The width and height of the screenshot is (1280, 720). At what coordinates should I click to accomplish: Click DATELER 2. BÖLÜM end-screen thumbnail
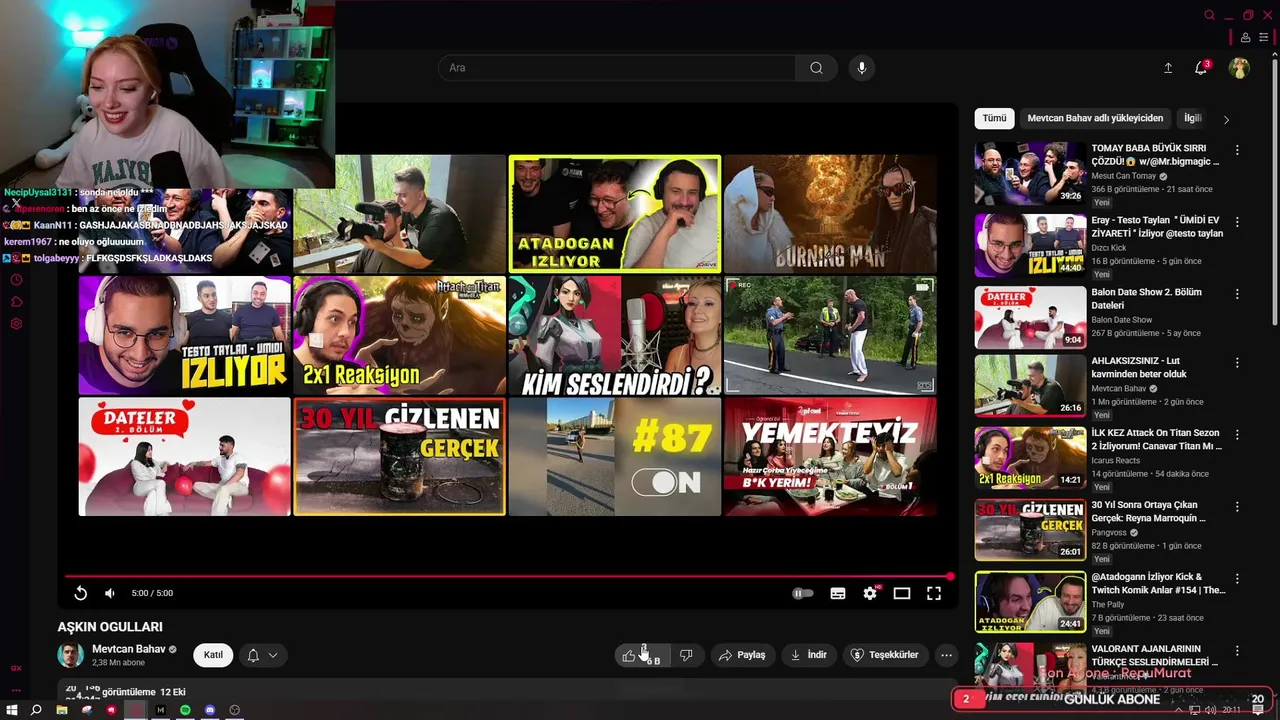pos(184,457)
